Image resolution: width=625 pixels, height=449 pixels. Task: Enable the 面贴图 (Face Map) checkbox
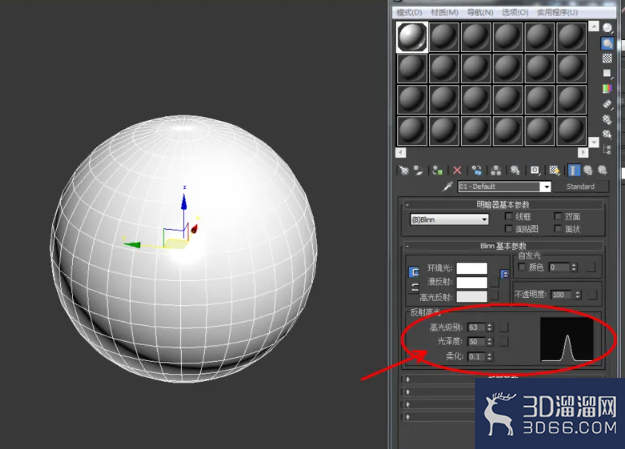point(508,228)
